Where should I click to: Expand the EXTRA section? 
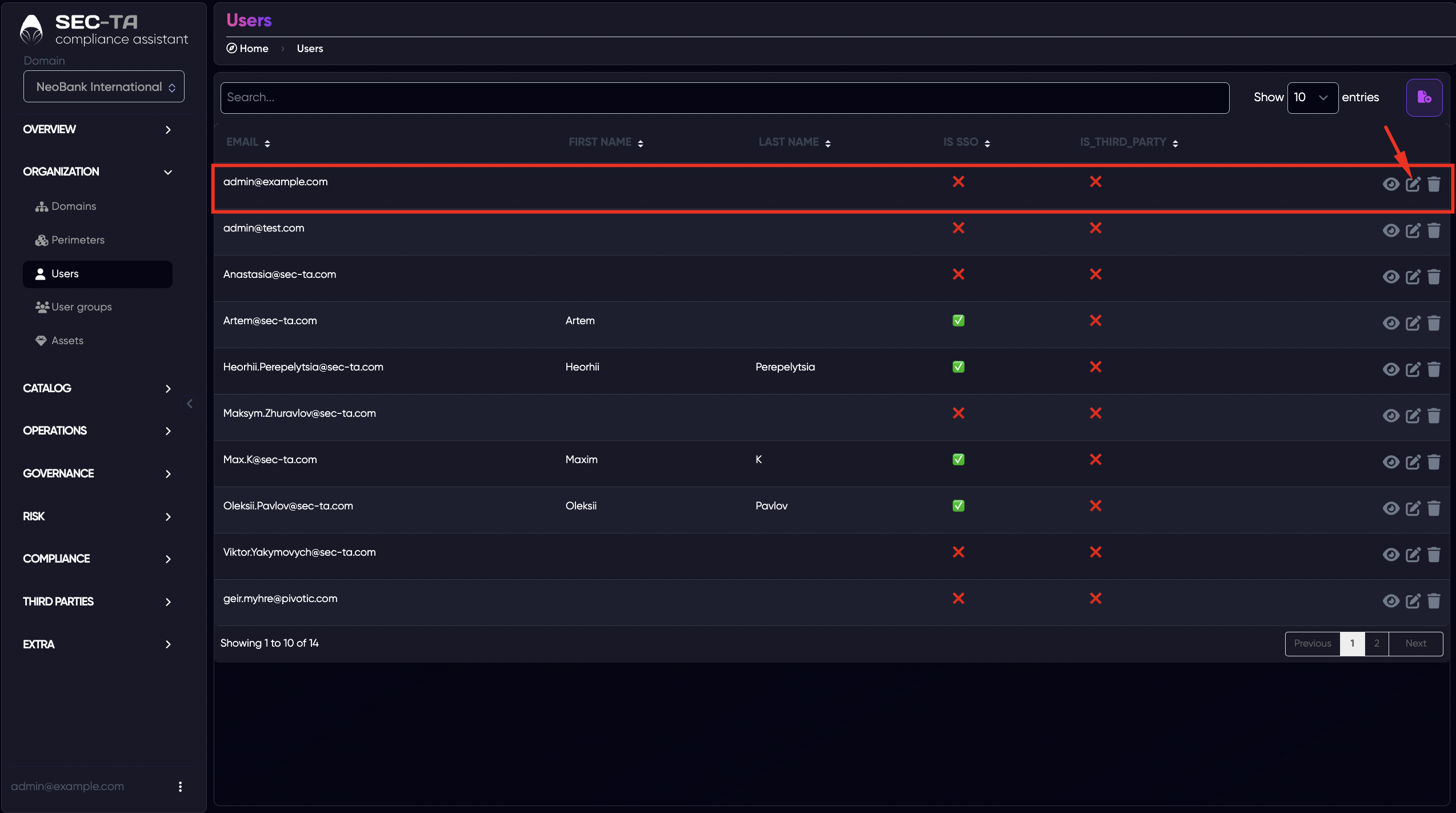97,644
